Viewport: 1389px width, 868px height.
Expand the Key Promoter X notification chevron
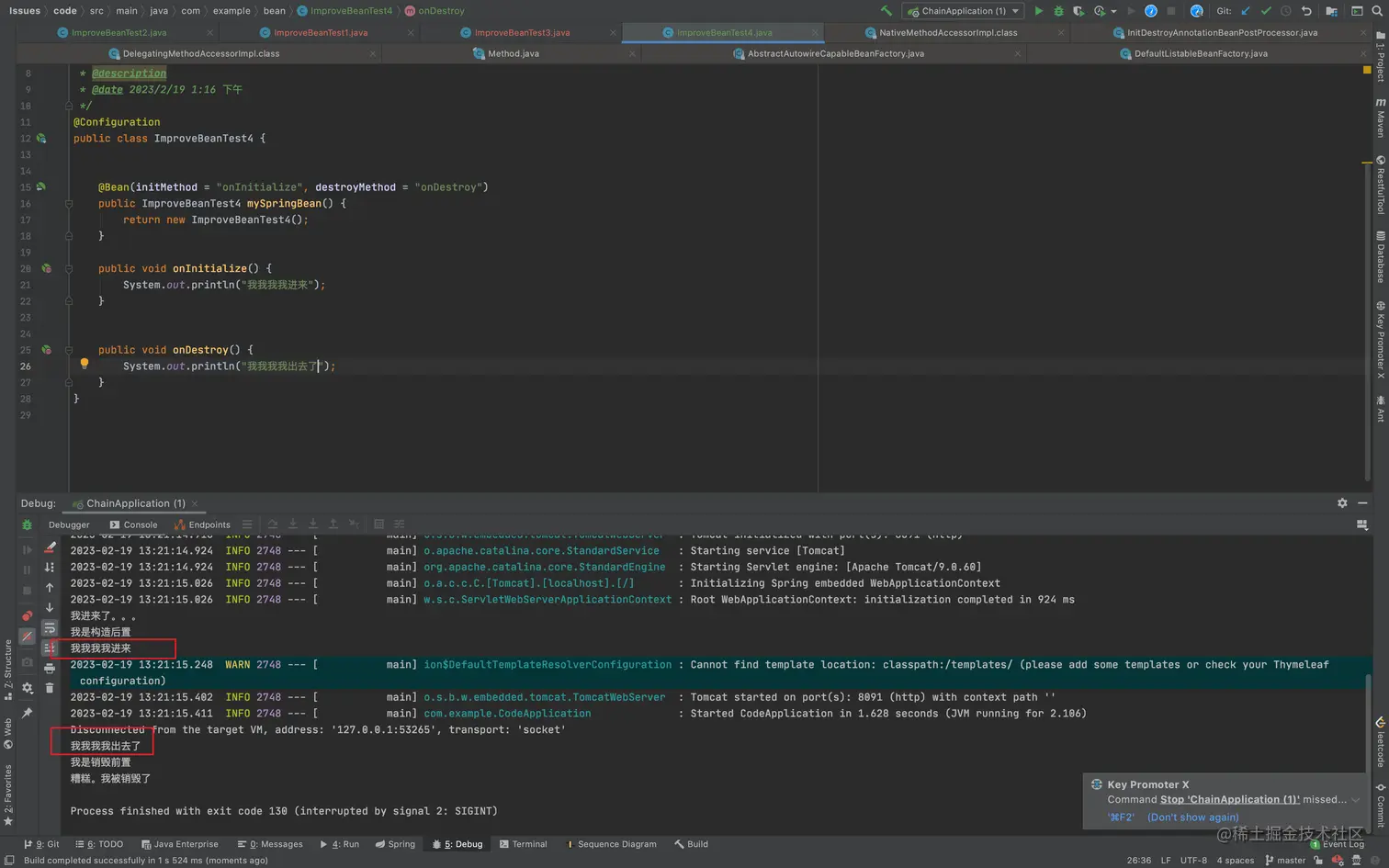[x=1355, y=800]
